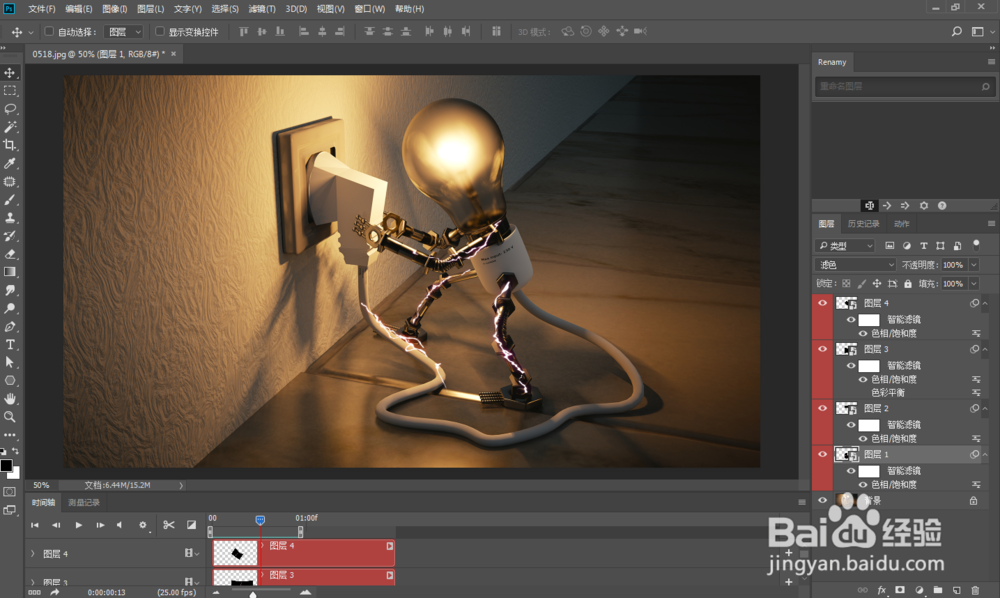Select the Eraser tool
Screen dimensions: 1000x598
pos(10,254)
